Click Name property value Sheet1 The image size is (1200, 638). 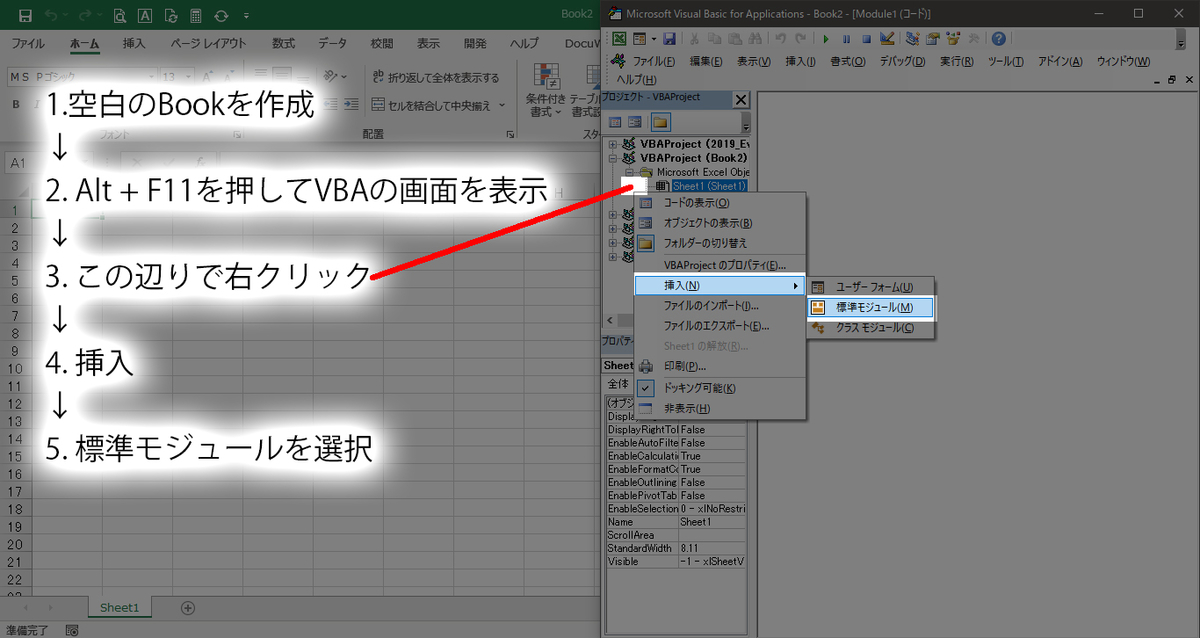(712, 522)
